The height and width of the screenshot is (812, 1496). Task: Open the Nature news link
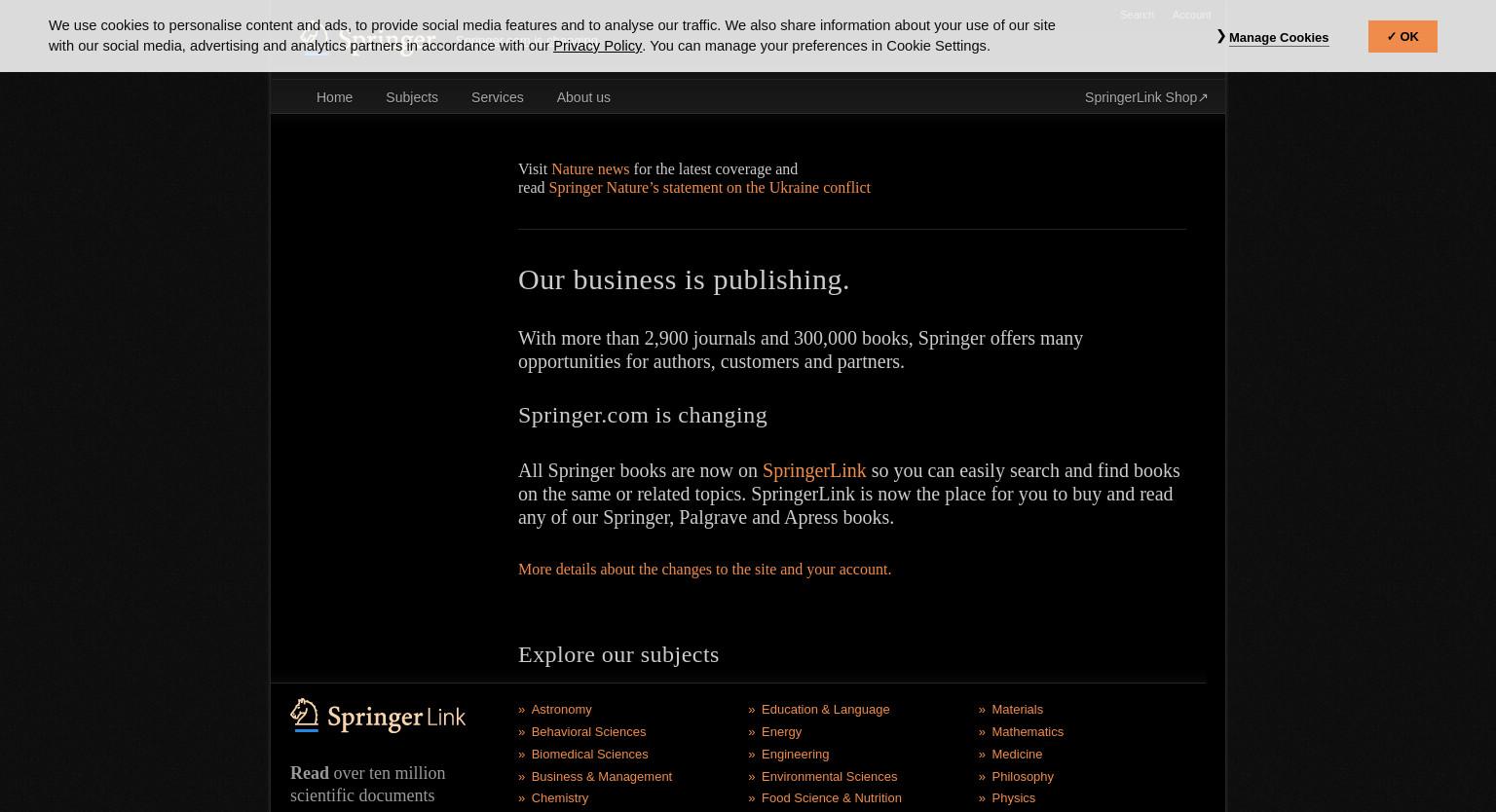[x=590, y=169]
